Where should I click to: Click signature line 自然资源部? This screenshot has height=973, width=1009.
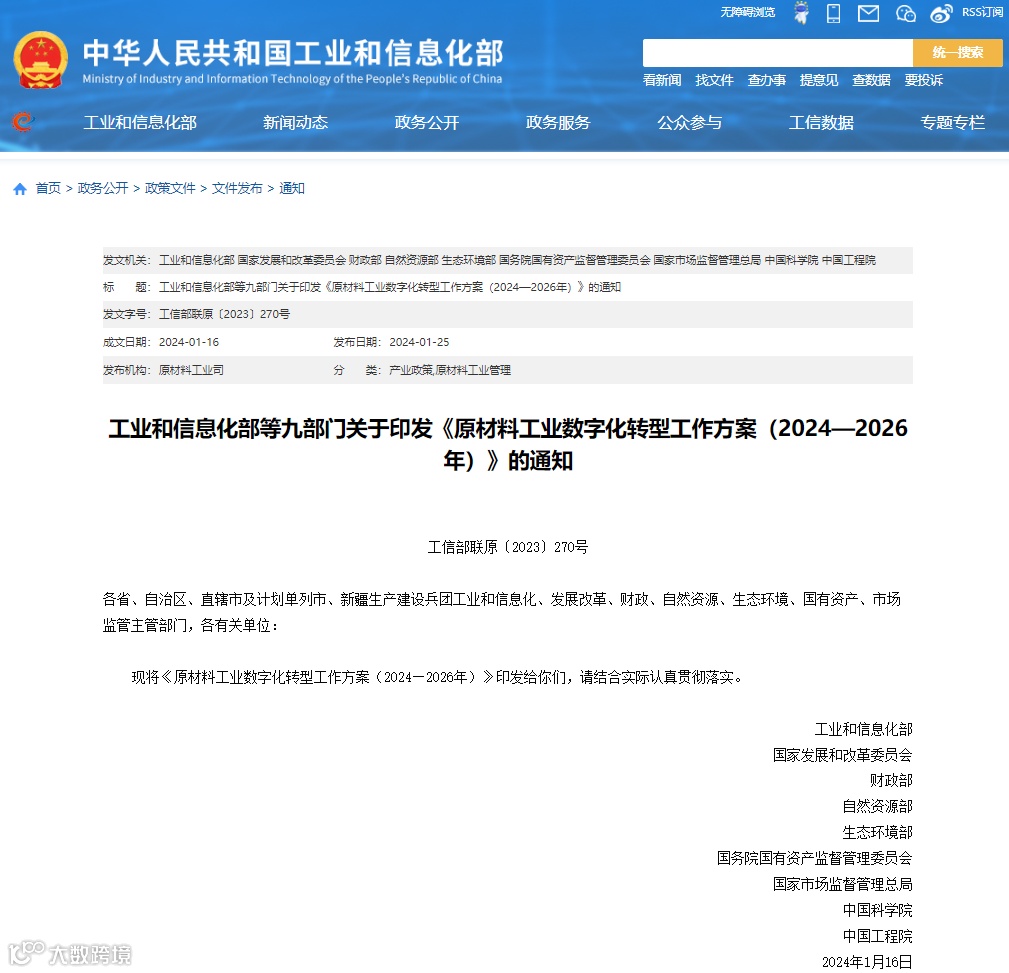877,806
